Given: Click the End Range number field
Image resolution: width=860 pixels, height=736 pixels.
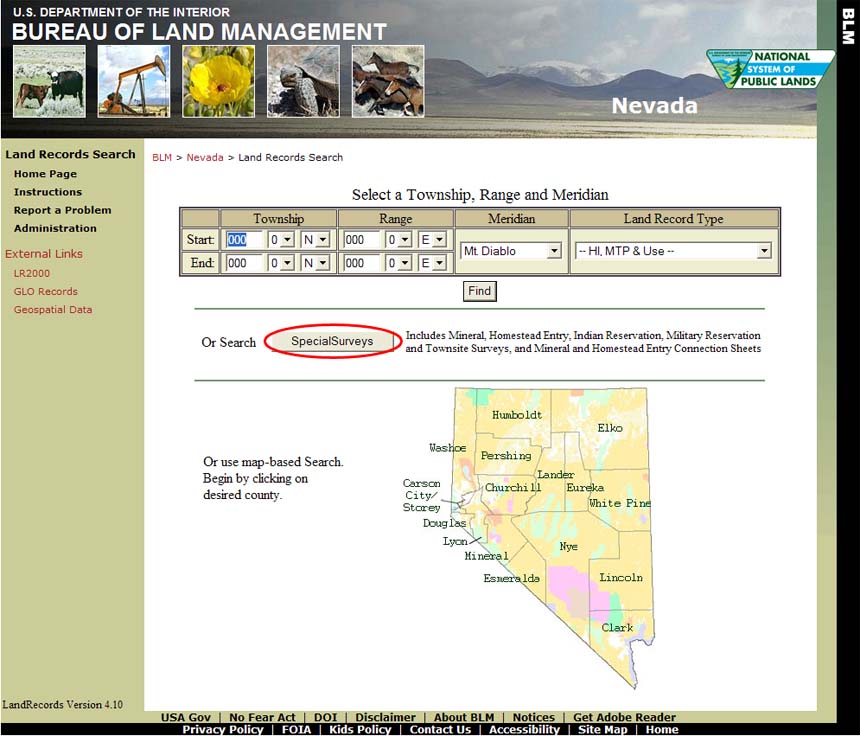Looking at the screenshot, I should click(361, 263).
